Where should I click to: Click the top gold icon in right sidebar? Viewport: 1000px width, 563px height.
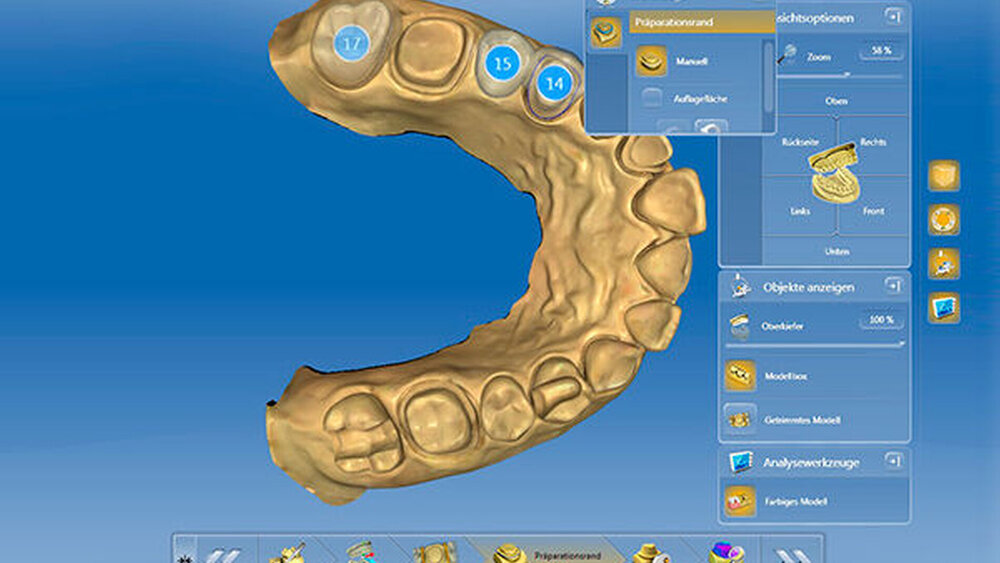coord(943,176)
